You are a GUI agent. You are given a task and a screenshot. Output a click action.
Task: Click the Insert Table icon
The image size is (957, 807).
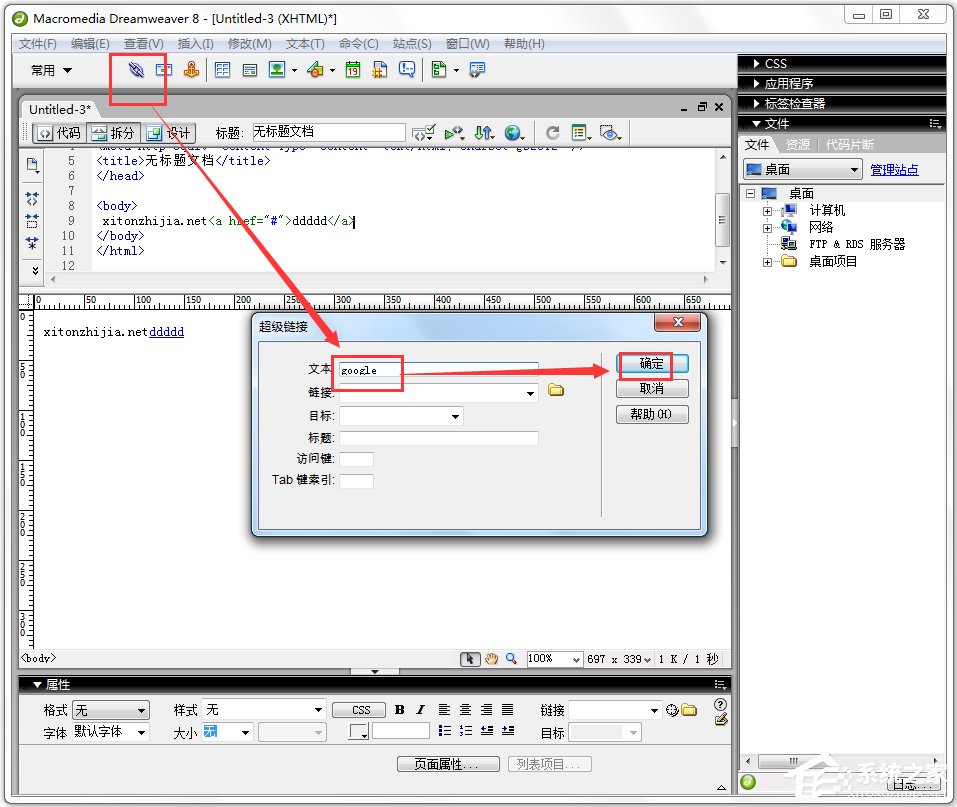[221, 70]
